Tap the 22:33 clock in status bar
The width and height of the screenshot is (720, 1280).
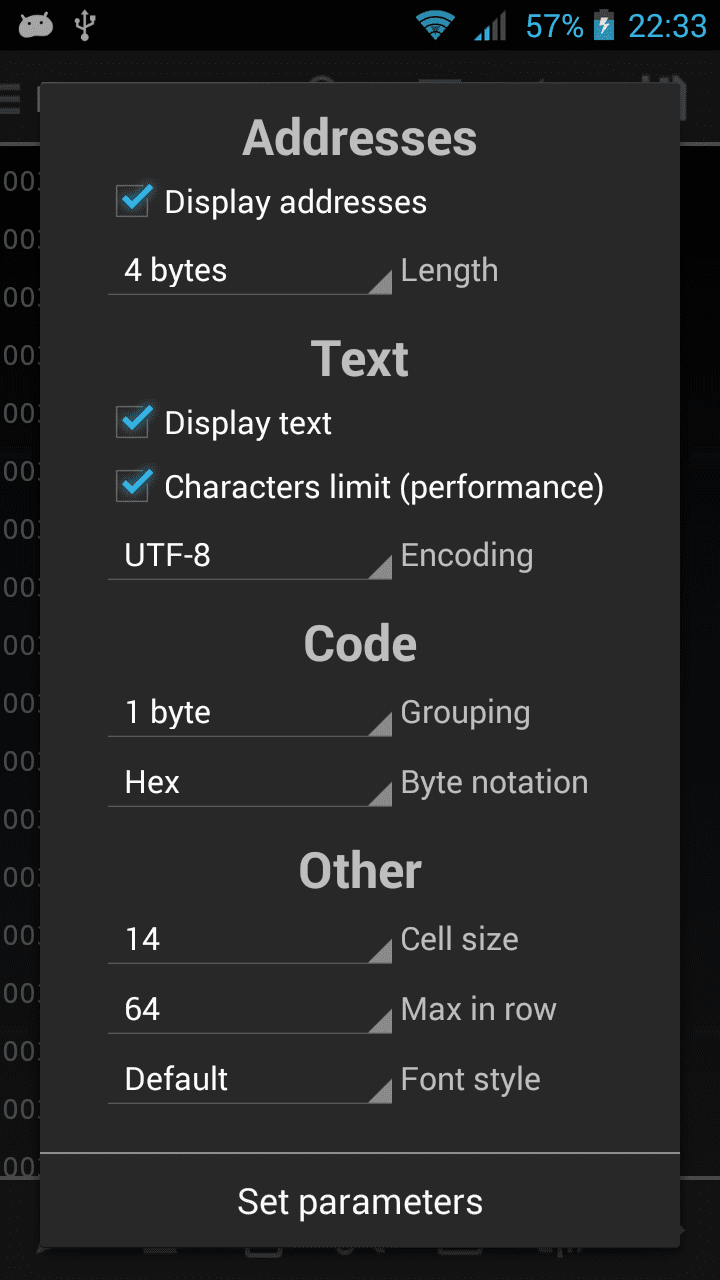point(667,26)
